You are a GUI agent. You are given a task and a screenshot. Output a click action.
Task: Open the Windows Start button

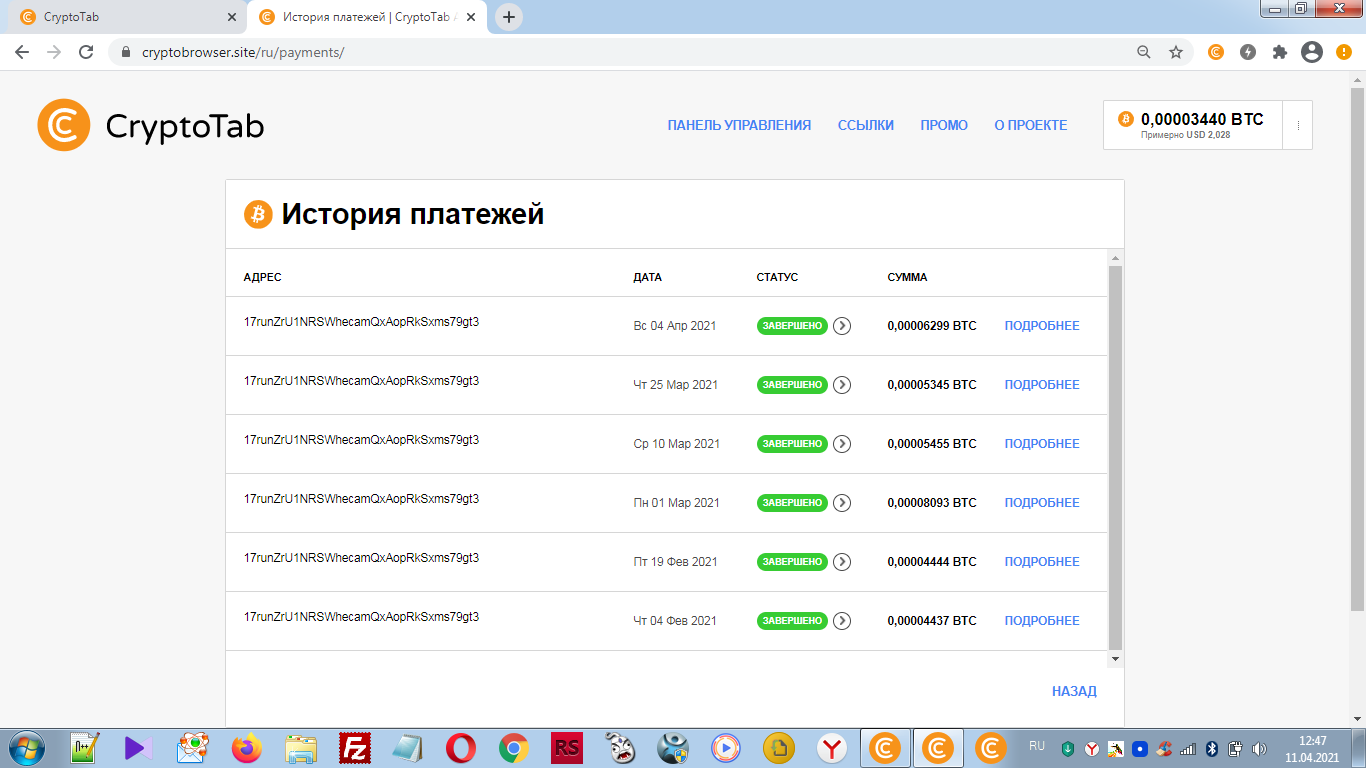click(x=26, y=748)
